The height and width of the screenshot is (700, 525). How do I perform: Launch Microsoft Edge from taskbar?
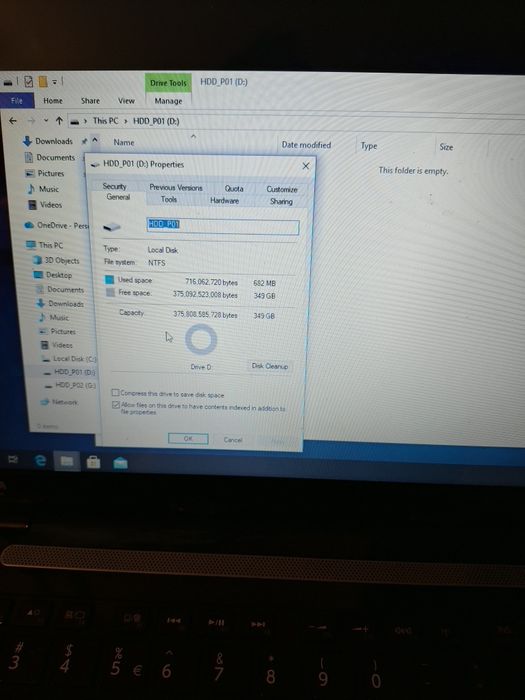(x=41, y=460)
